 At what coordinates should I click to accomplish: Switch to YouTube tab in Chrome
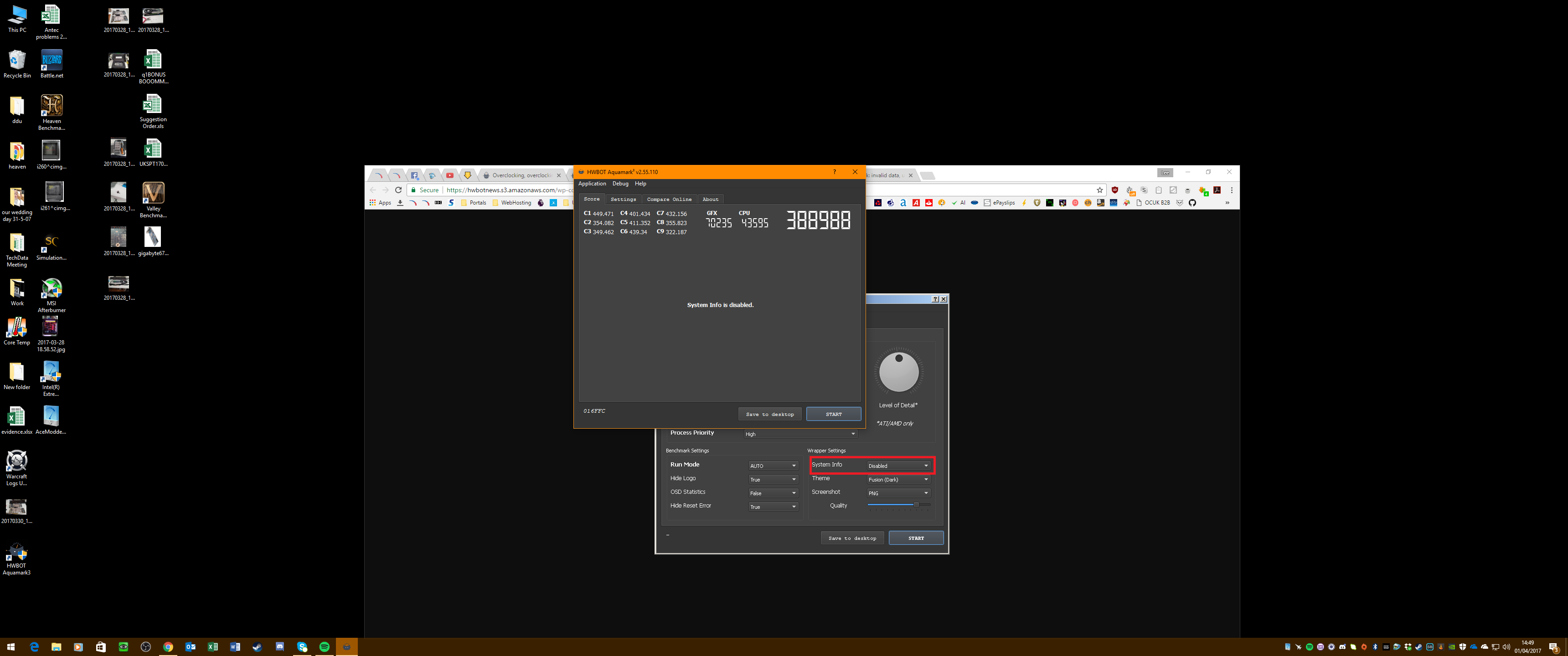point(450,175)
